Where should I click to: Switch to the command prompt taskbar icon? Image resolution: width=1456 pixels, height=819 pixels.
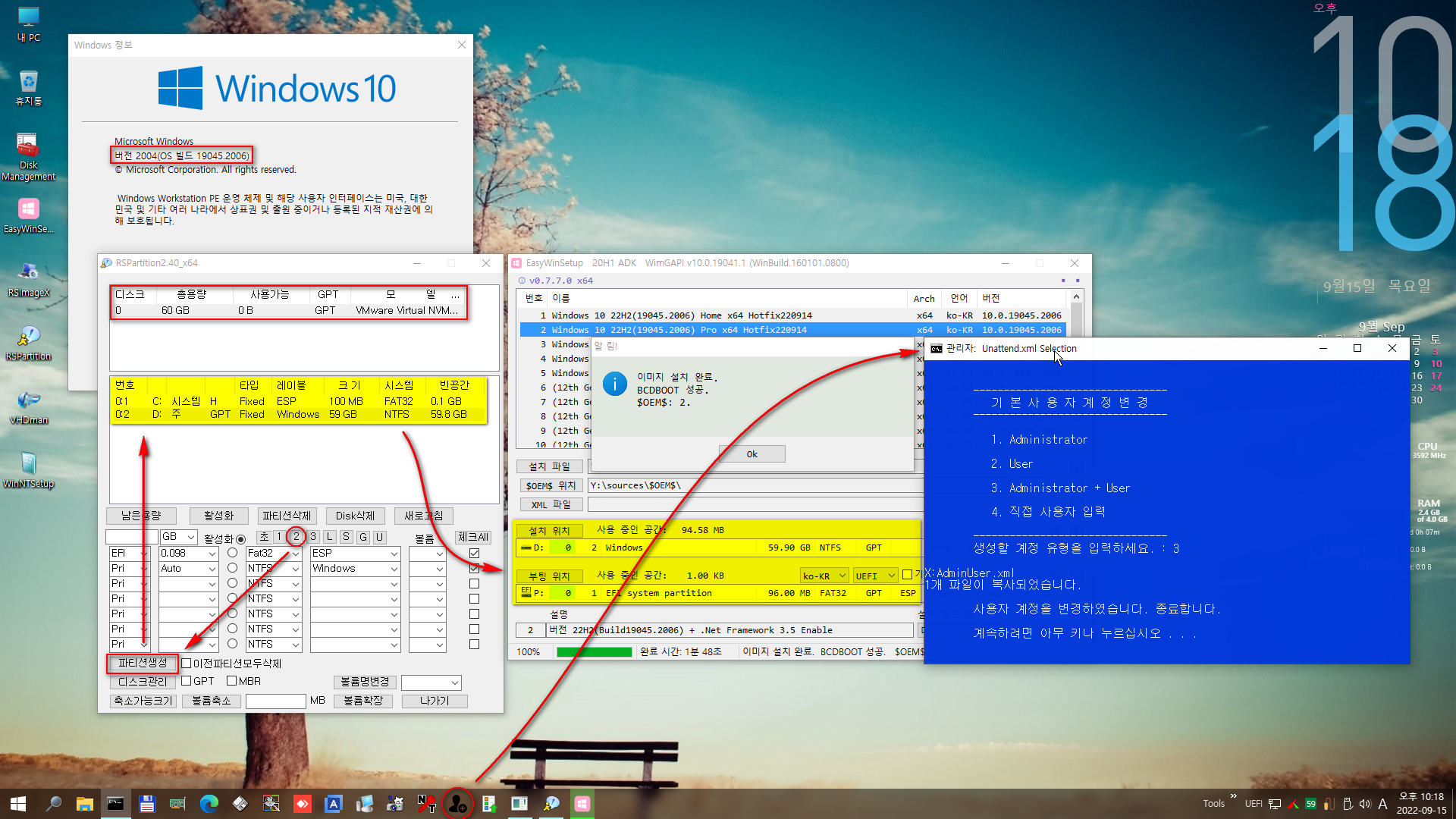[115, 804]
